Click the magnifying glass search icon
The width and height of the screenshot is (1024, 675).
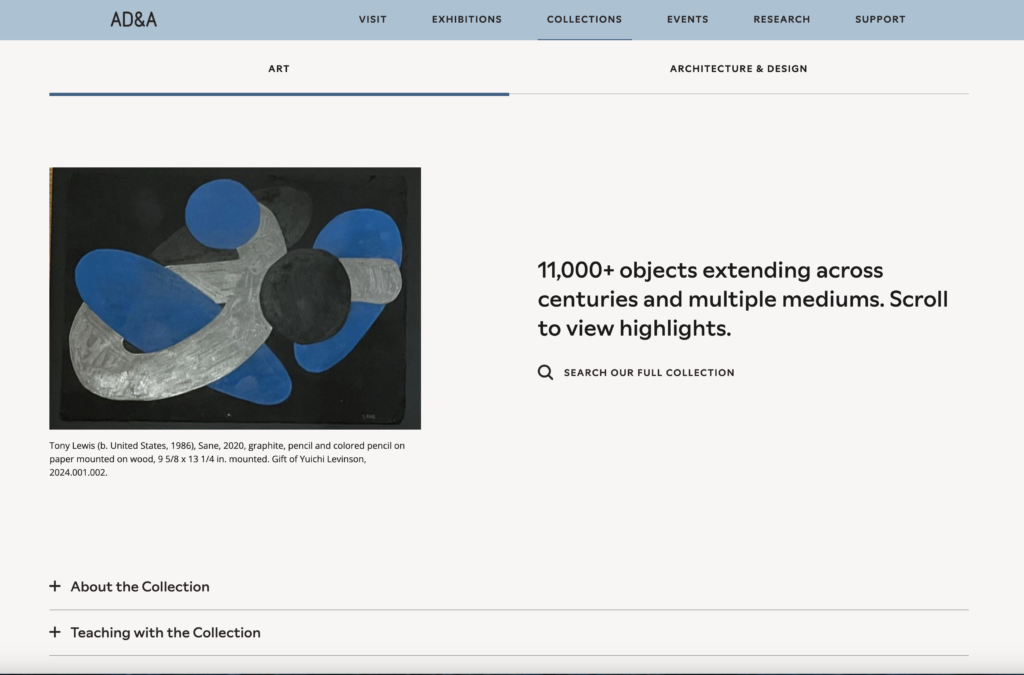click(x=545, y=372)
